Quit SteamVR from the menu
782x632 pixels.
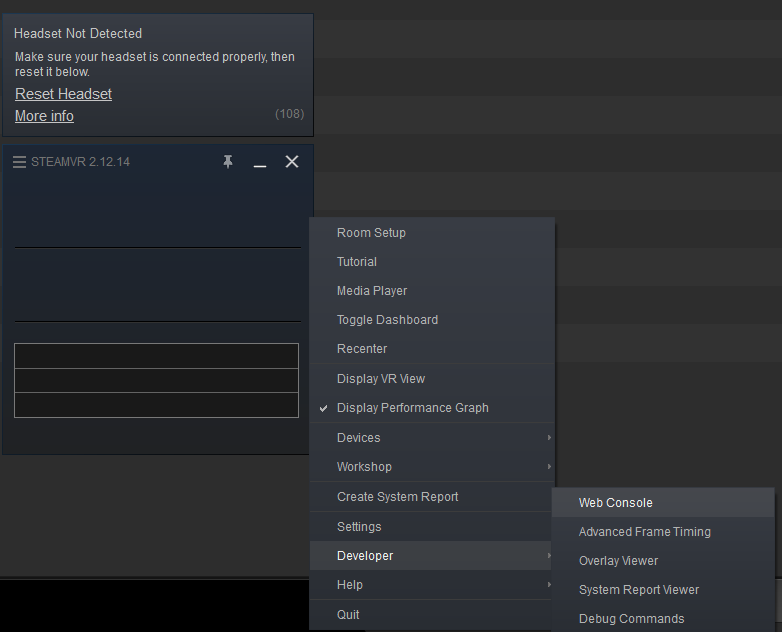pos(432,615)
